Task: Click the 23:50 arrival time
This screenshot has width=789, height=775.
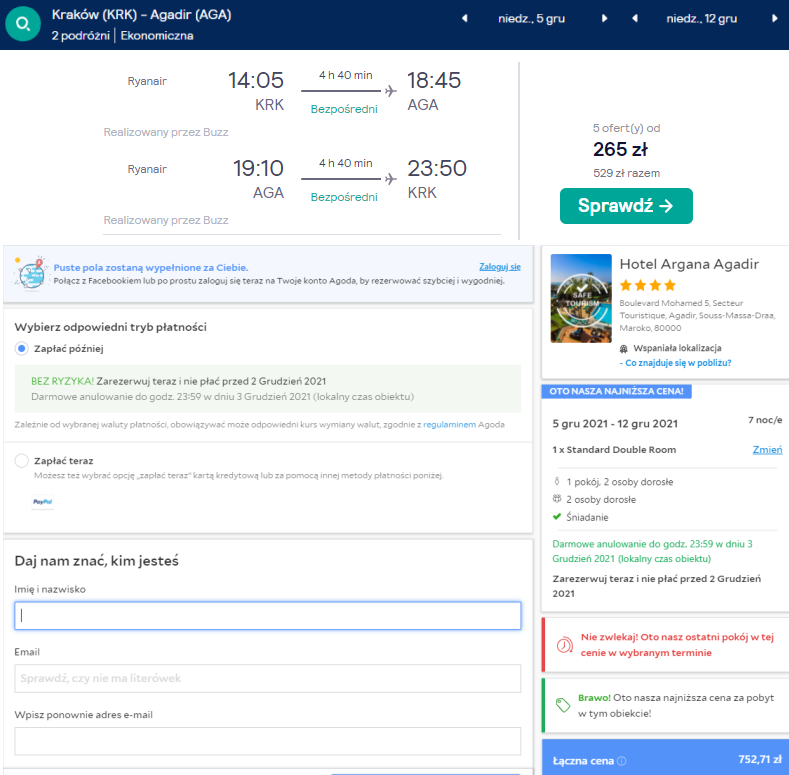Action: pyautogui.click(x=437, y=169)
